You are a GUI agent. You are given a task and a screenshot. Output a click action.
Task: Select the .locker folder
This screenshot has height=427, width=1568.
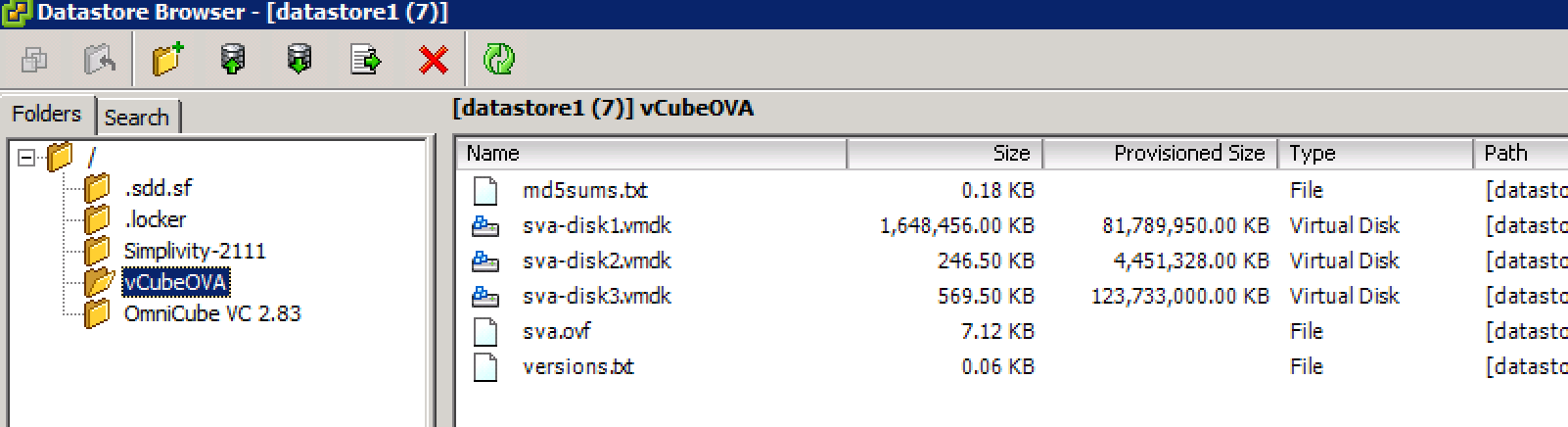tap(155, 219)
